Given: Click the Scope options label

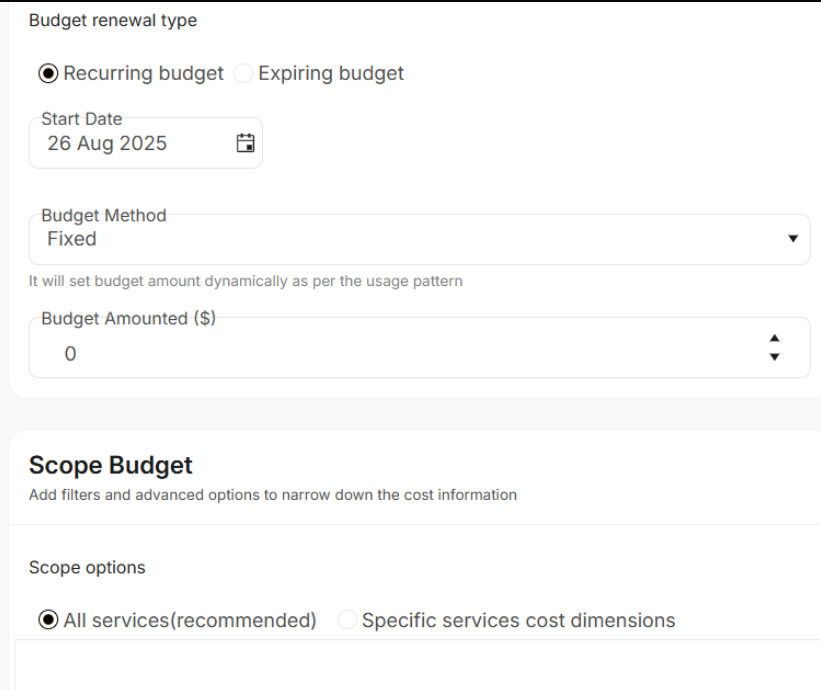Looking at the screenshot, I should pyautogui.click(x=87, y=567).
